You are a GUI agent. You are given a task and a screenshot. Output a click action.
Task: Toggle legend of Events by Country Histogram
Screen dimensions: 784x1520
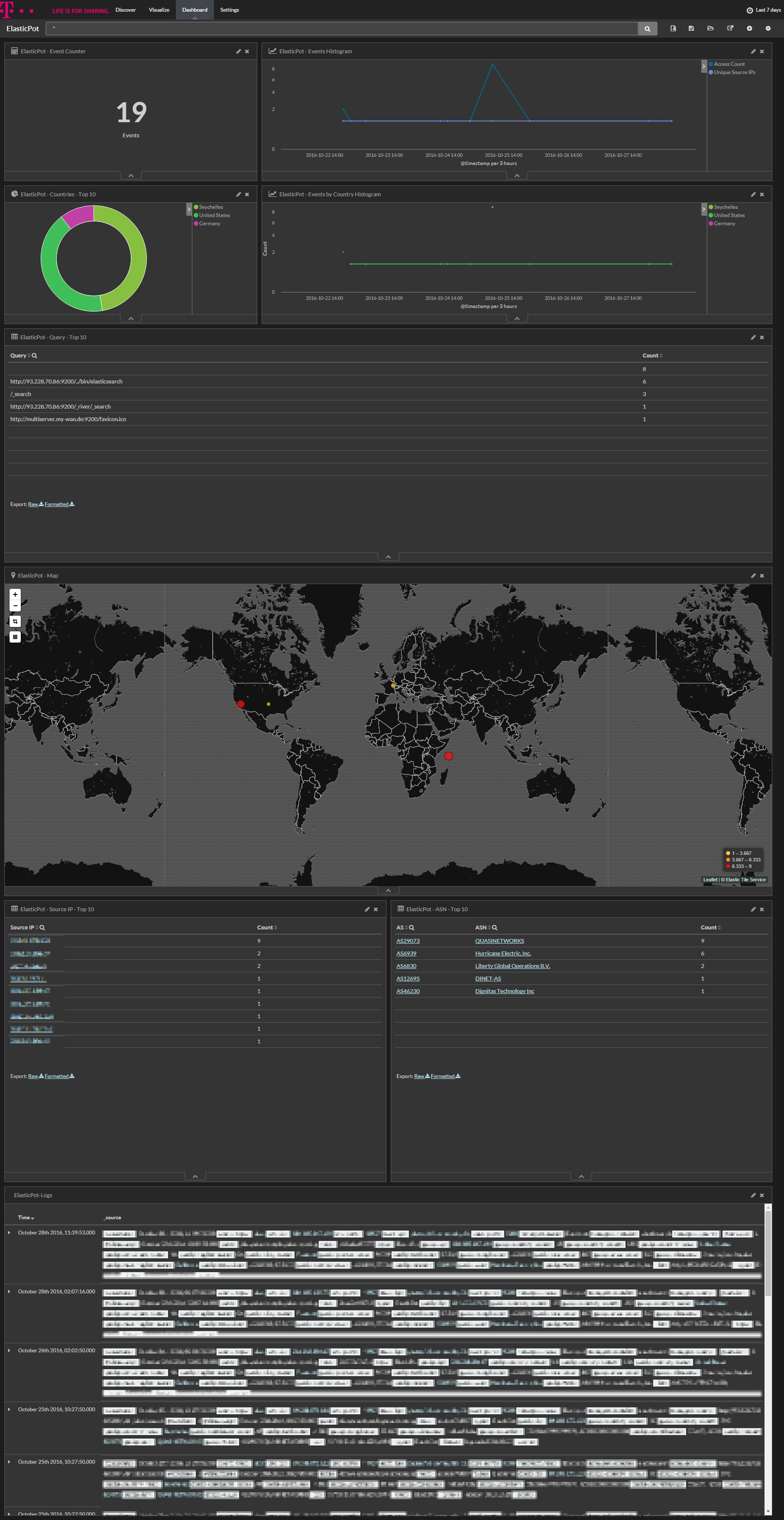coord(703,209)
